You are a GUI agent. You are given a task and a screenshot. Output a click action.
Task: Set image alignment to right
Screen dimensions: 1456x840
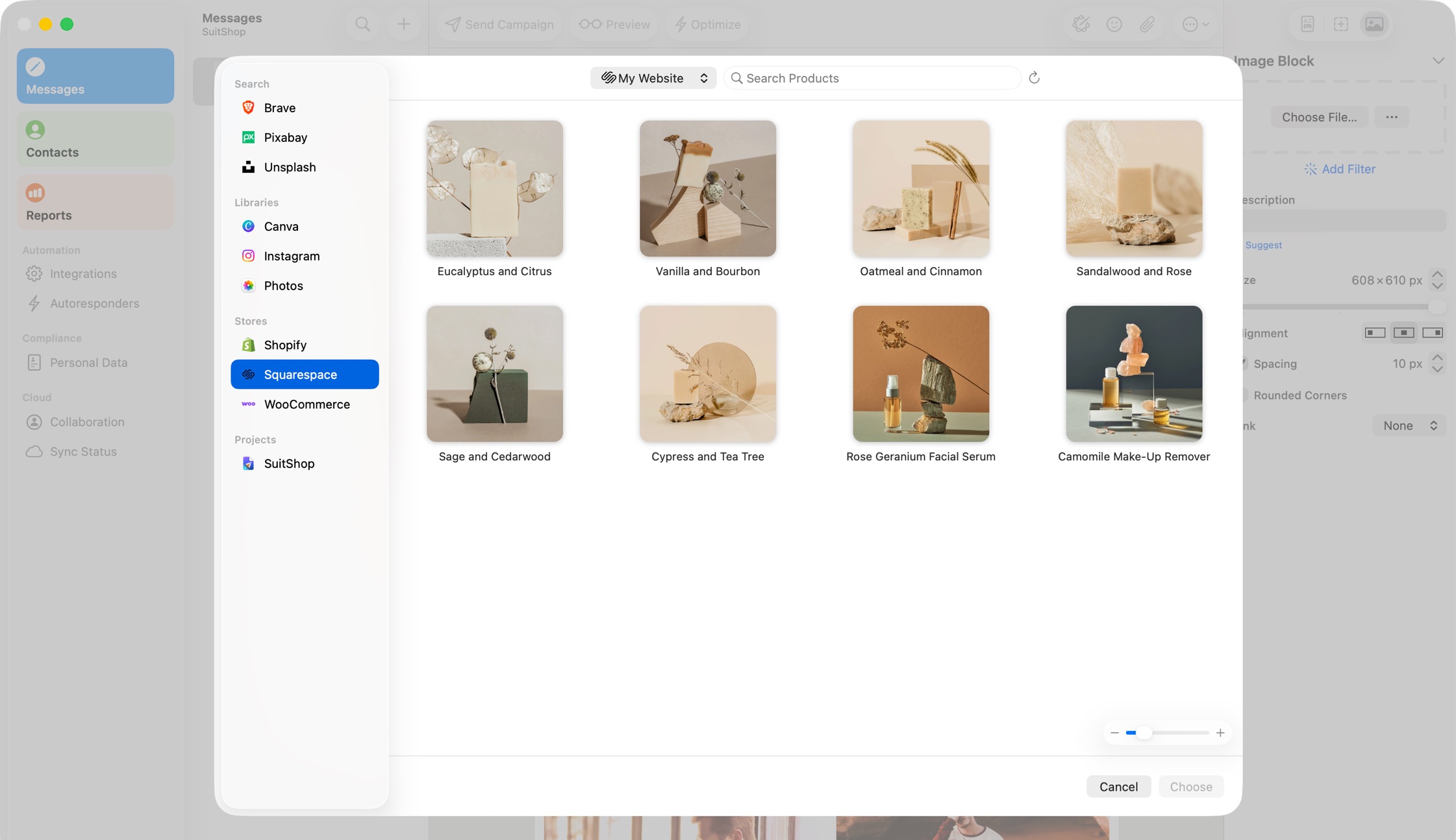(1433, 332)
